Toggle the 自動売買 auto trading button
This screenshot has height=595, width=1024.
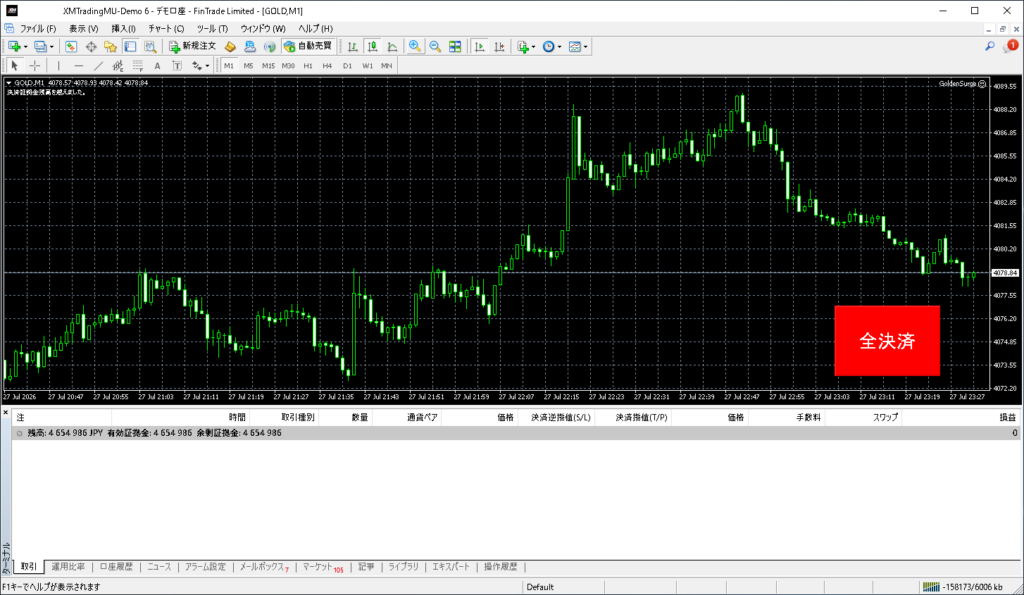(308, 46)
